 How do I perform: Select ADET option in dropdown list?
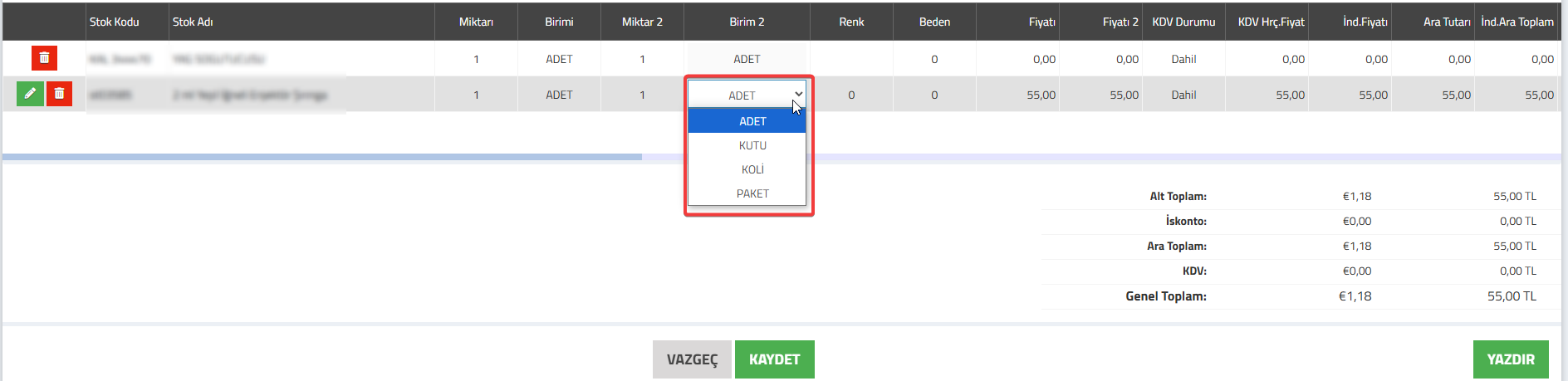point(747,121)
